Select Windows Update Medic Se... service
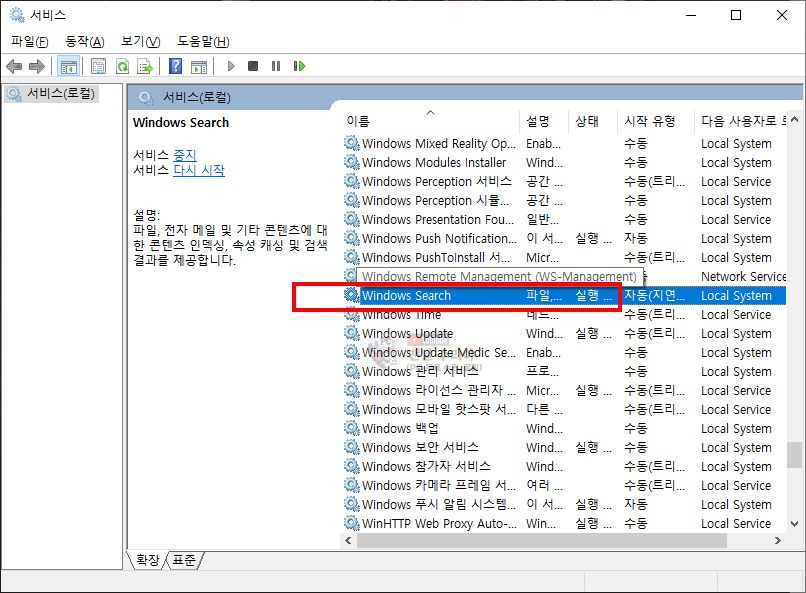 (x=564, y=353)
